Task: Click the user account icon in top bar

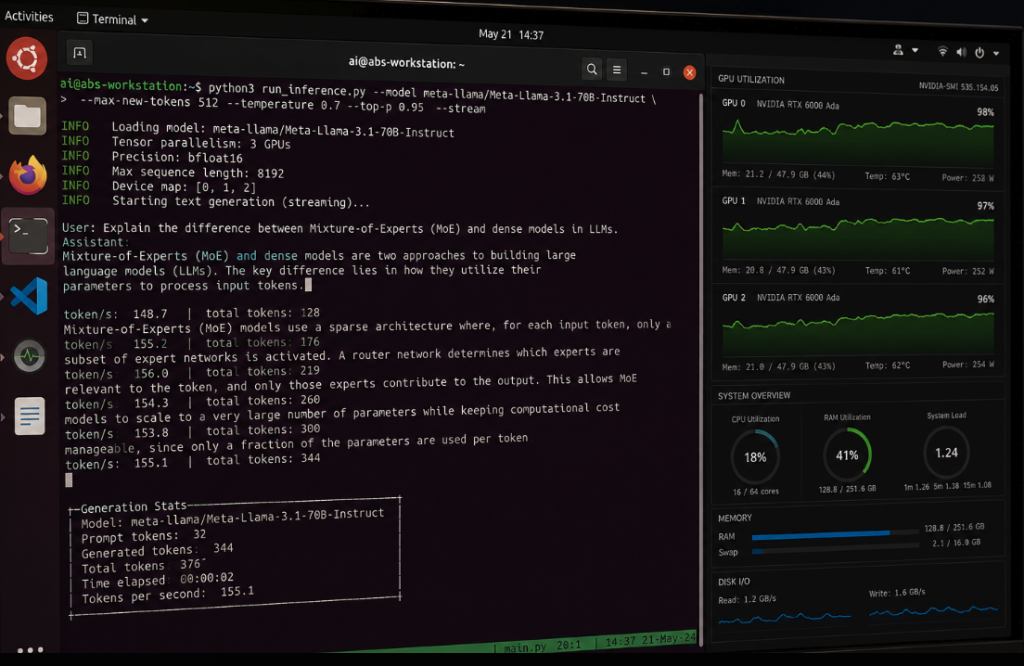Action: point(898,50)
